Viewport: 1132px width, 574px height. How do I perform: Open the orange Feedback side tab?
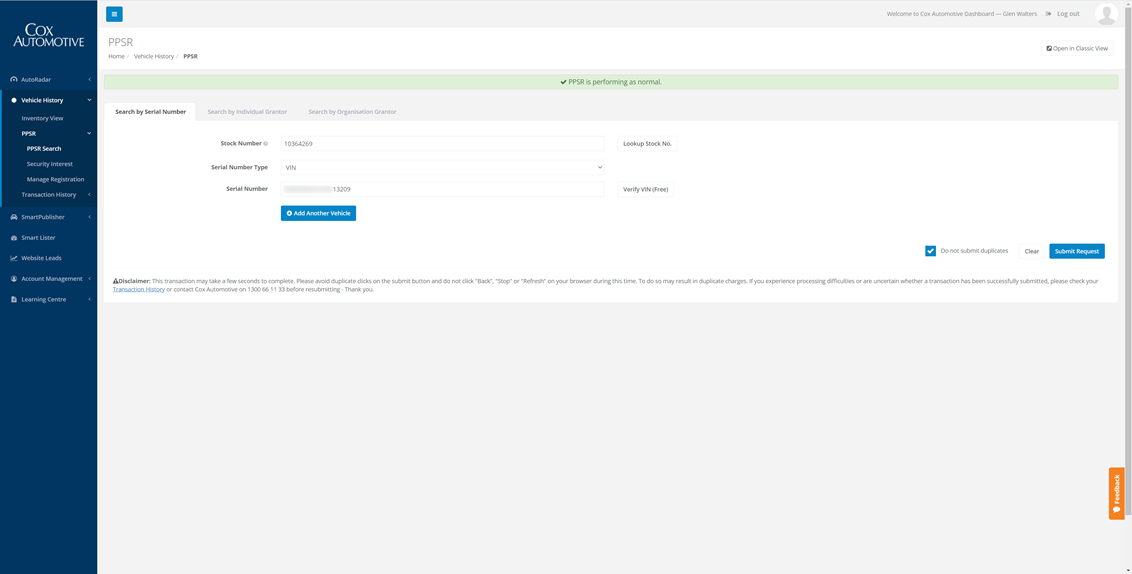[x=1116, y=493]
